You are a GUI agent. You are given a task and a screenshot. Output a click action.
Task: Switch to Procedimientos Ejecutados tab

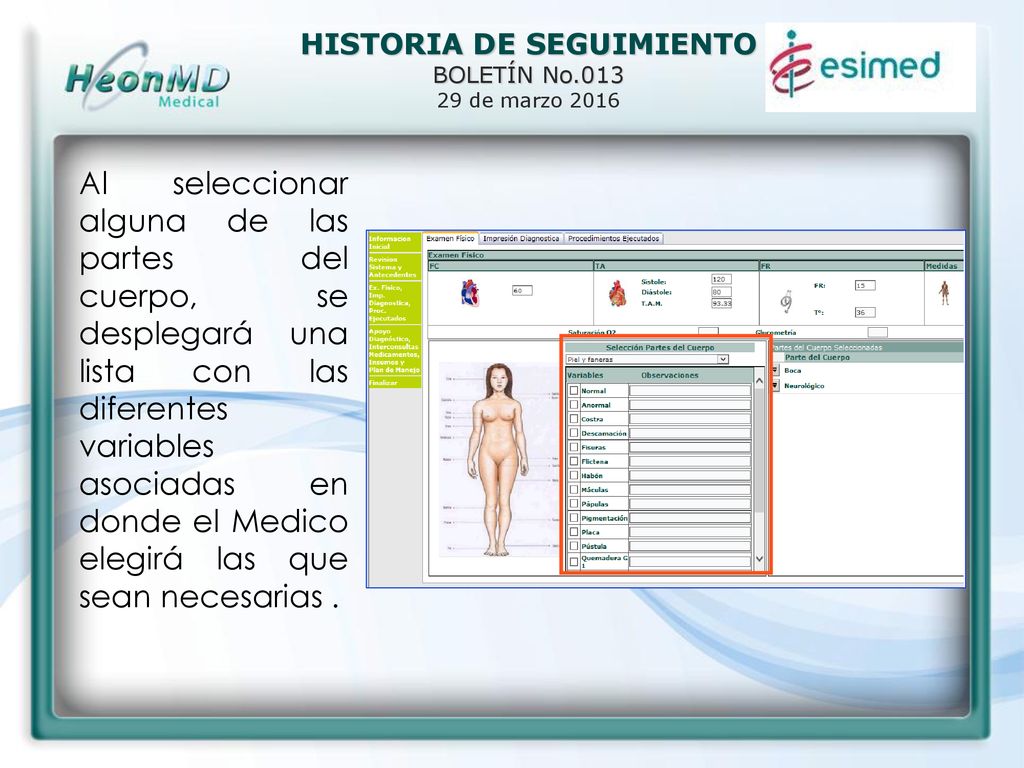coord(613,238)
